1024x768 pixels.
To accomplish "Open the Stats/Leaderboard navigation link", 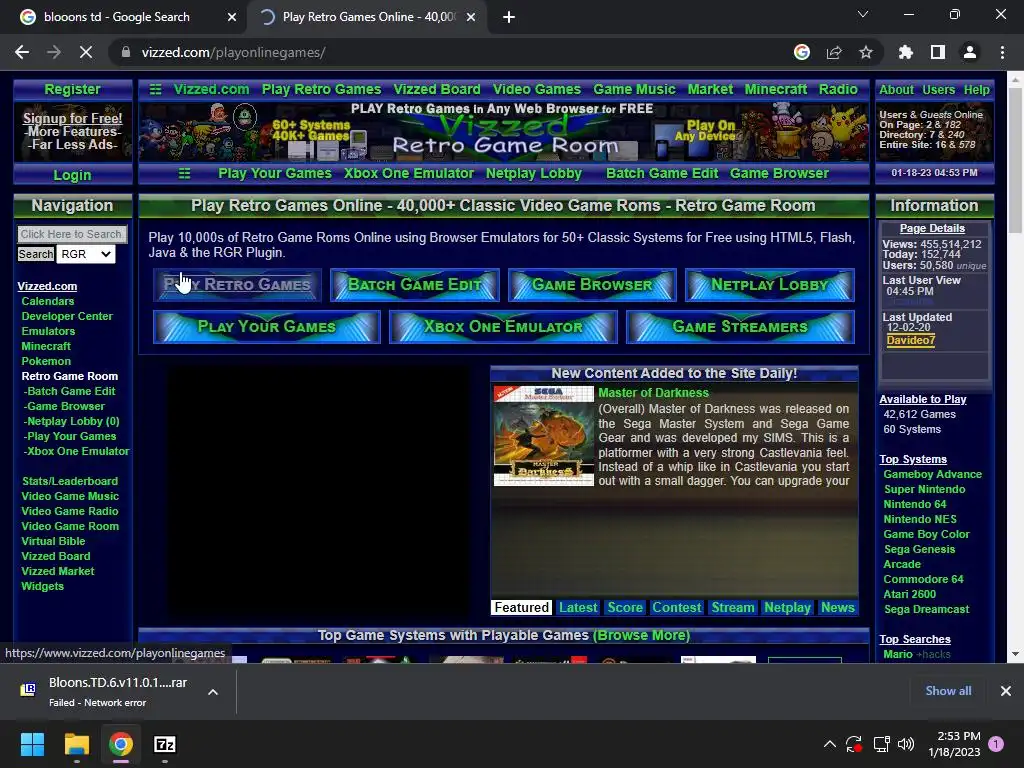I will (x=70, y=481).
